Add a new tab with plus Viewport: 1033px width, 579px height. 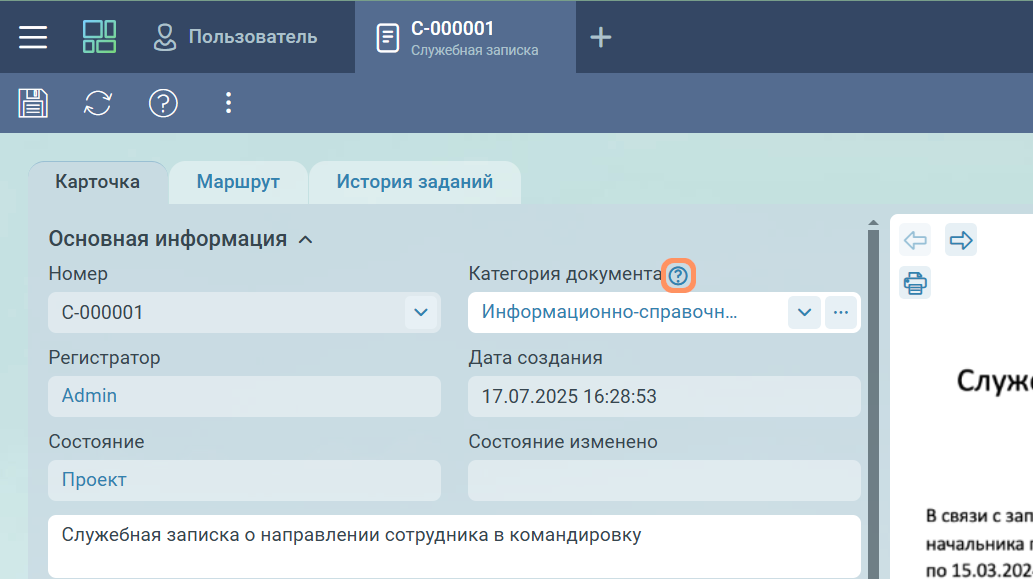point(600,37)
